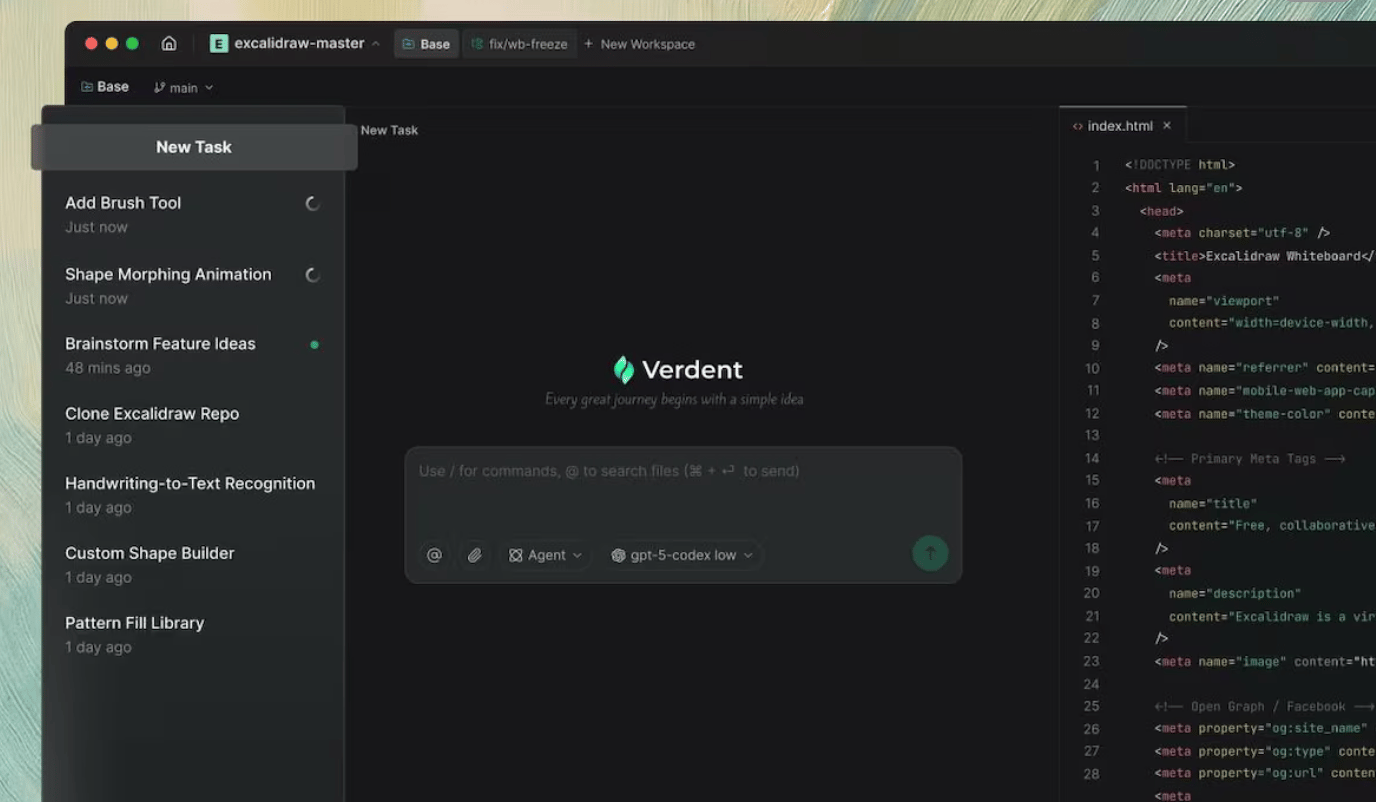Click the green send arrow button
Screen dimensions: 1376x802
click(930, 553)
